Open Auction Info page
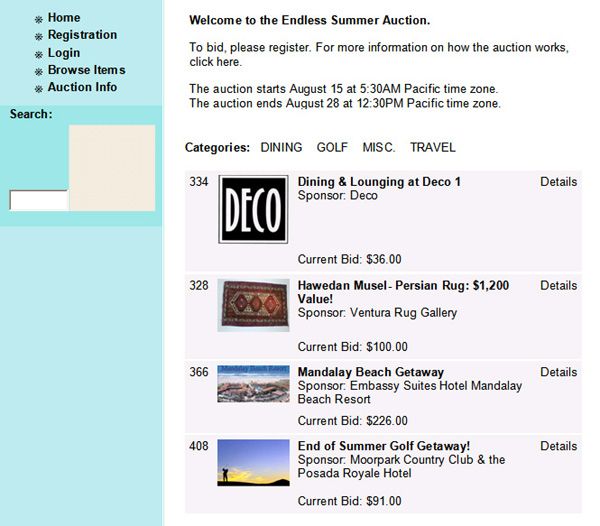This screenshot has width=600, height=526. coord(82,87)
